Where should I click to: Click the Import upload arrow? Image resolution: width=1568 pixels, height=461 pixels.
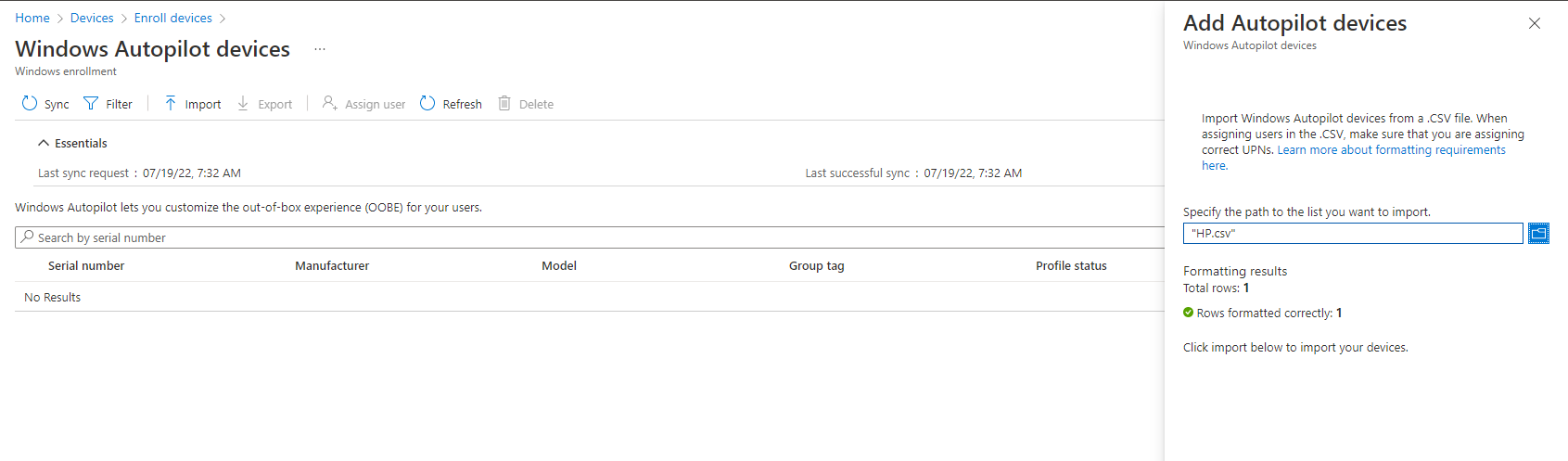click(x=171, y=104)
